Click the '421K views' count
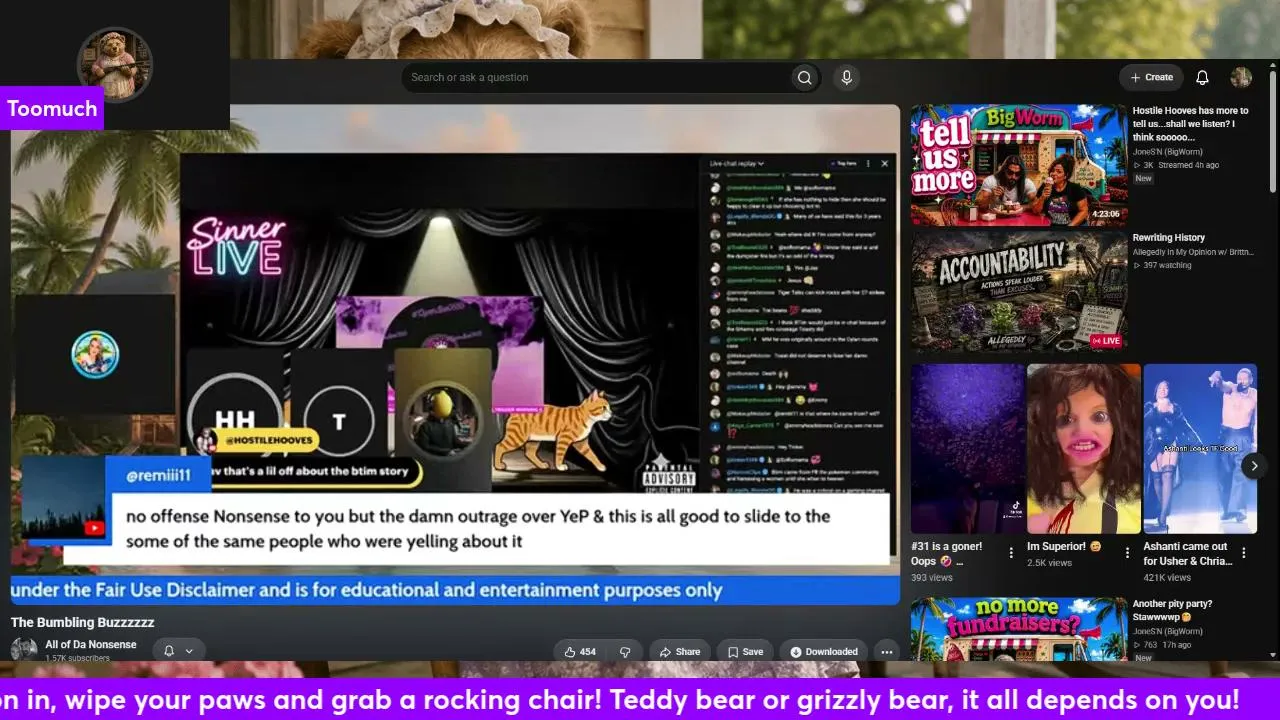 coord(1167,577)
